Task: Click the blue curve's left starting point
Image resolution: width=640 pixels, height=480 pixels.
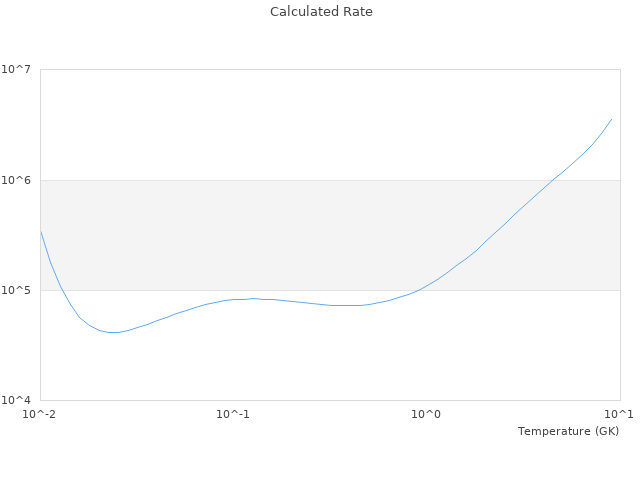Action: coord(41,231)
